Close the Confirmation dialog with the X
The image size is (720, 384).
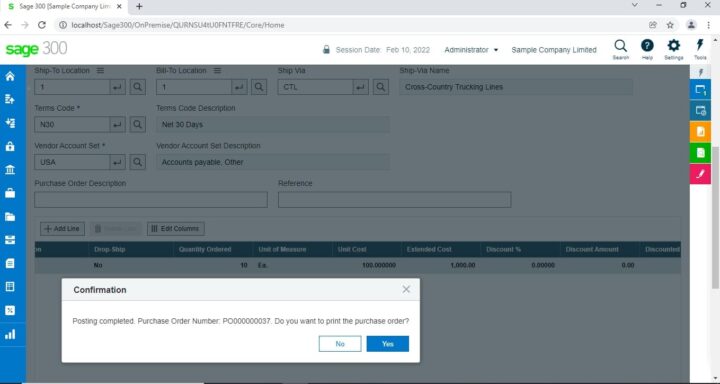click(406, 289)
